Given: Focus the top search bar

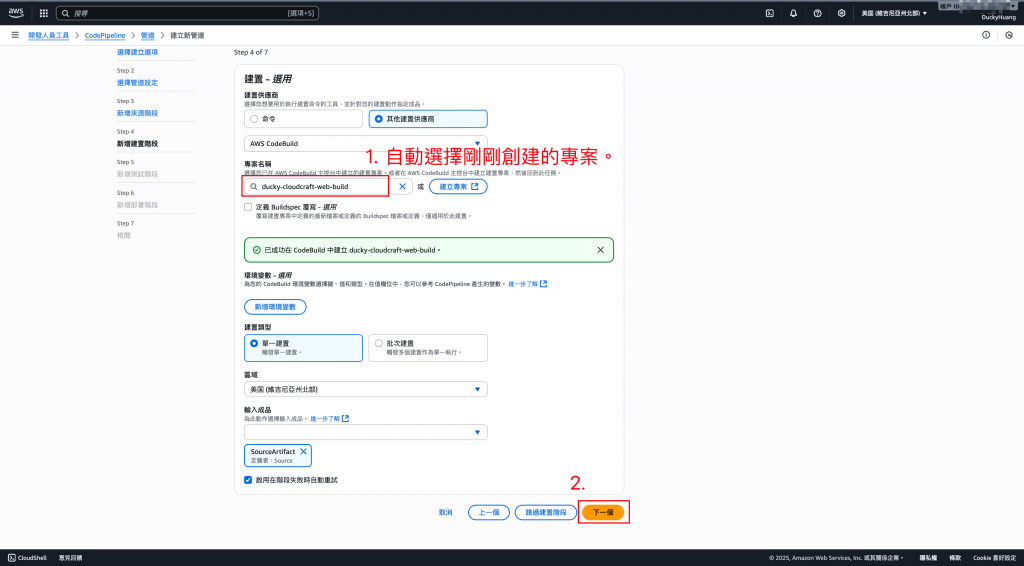Looking at the screenshot, I should pyautogui.click(x=187, y=13).
